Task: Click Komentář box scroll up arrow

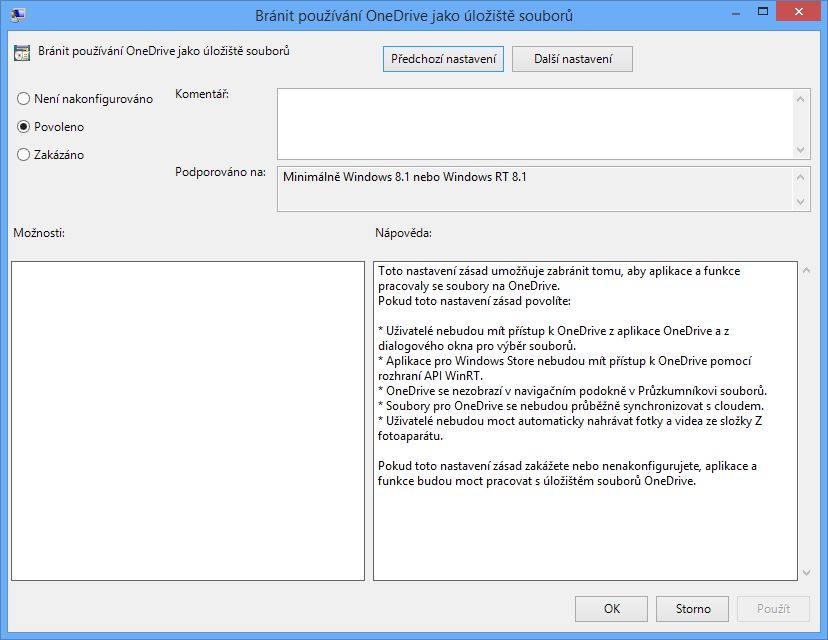Action: pyautogui.click(x=801, y=99)
